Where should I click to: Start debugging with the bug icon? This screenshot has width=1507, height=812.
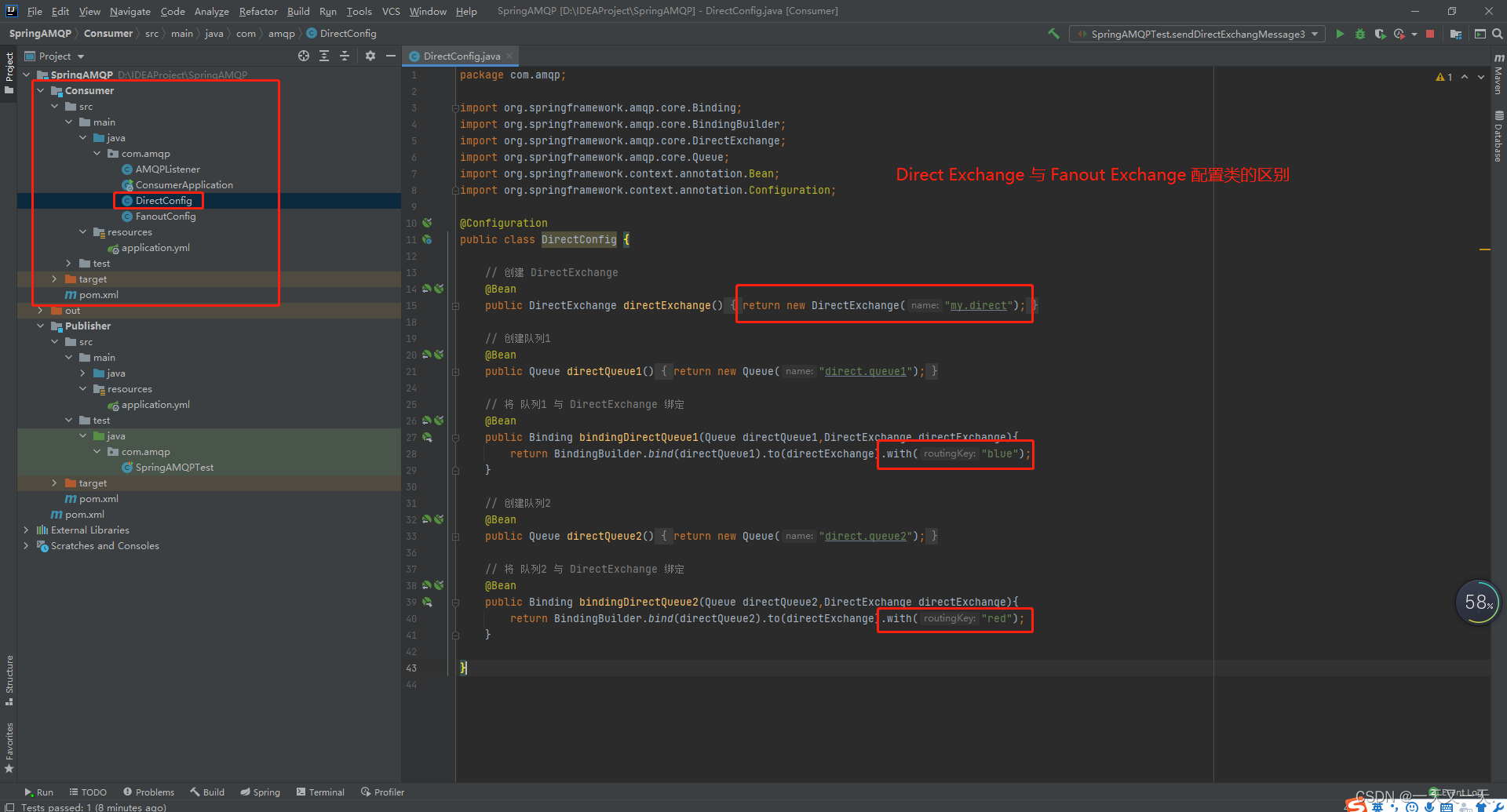1360,34
